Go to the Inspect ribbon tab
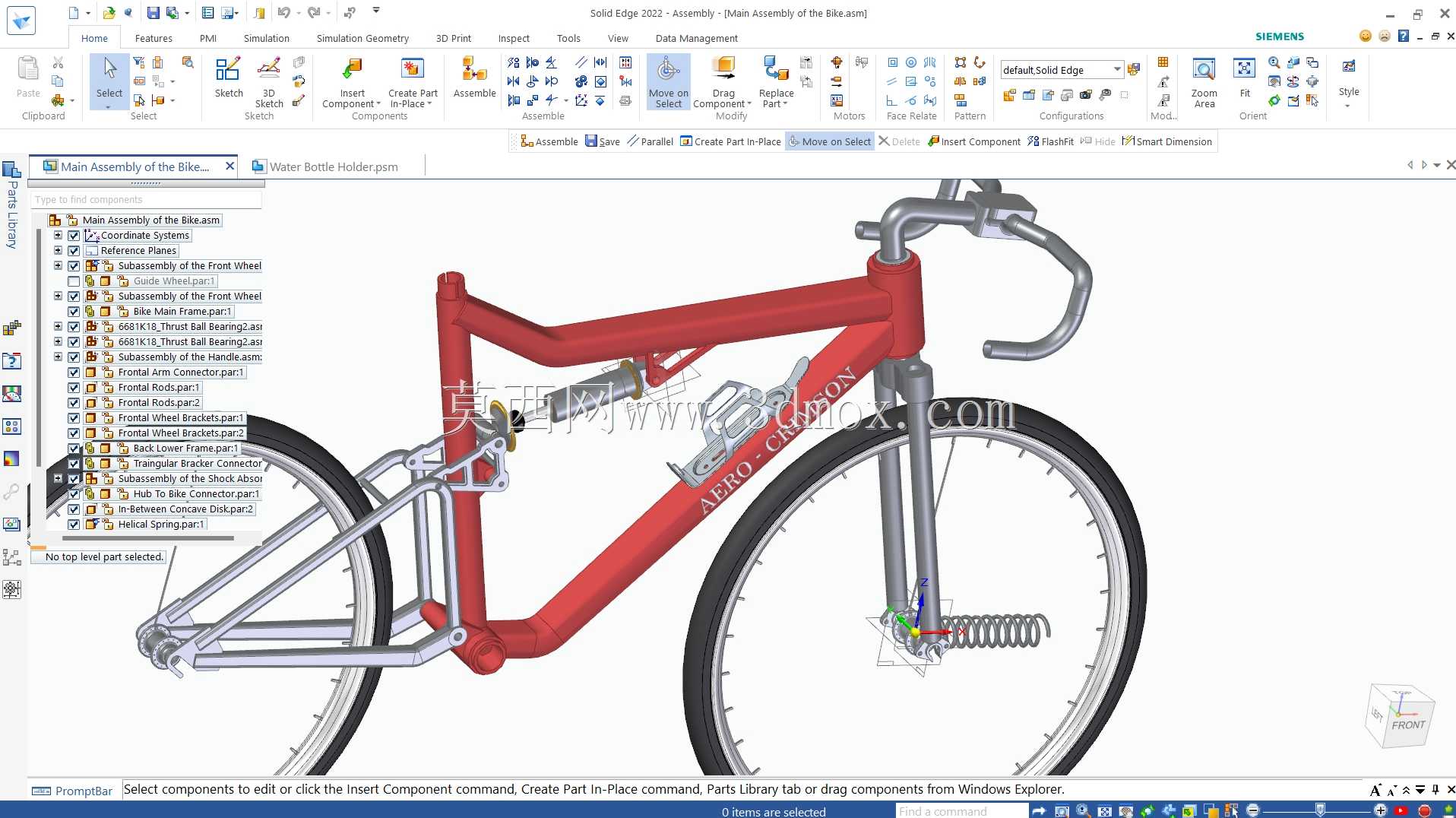Viewport: 1456px width, 818px height. point(514,38)
